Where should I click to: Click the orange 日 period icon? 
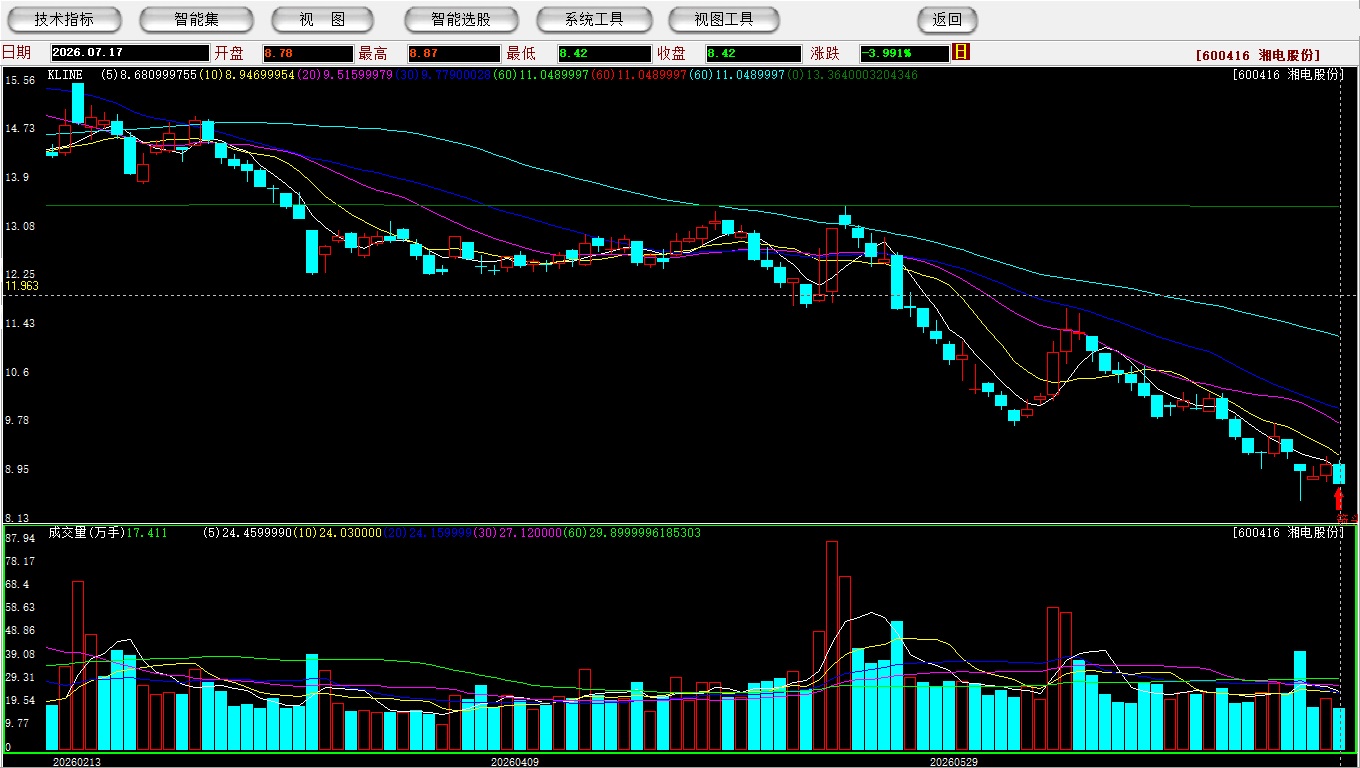click(961, 52)
